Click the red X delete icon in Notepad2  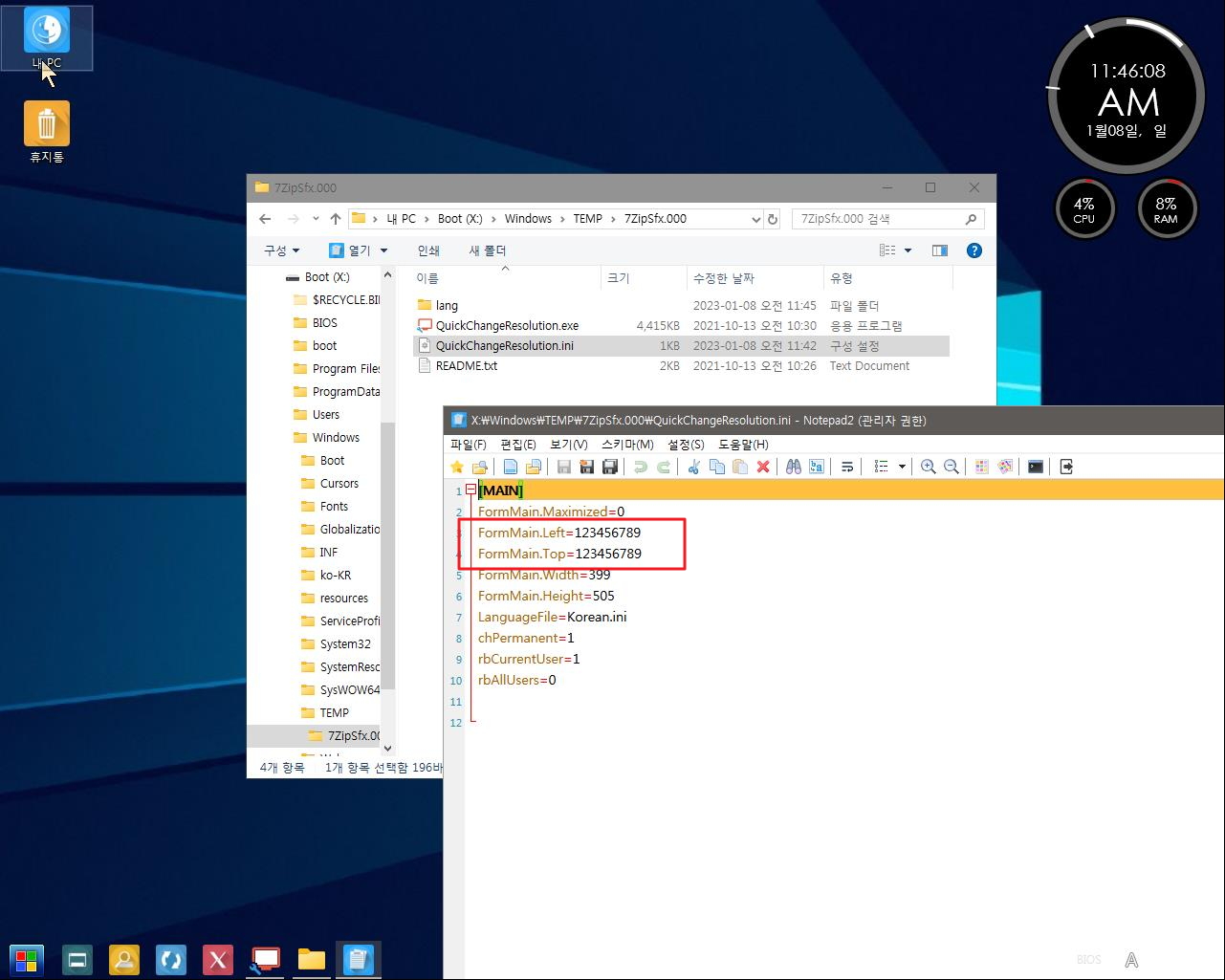point(763,467)
